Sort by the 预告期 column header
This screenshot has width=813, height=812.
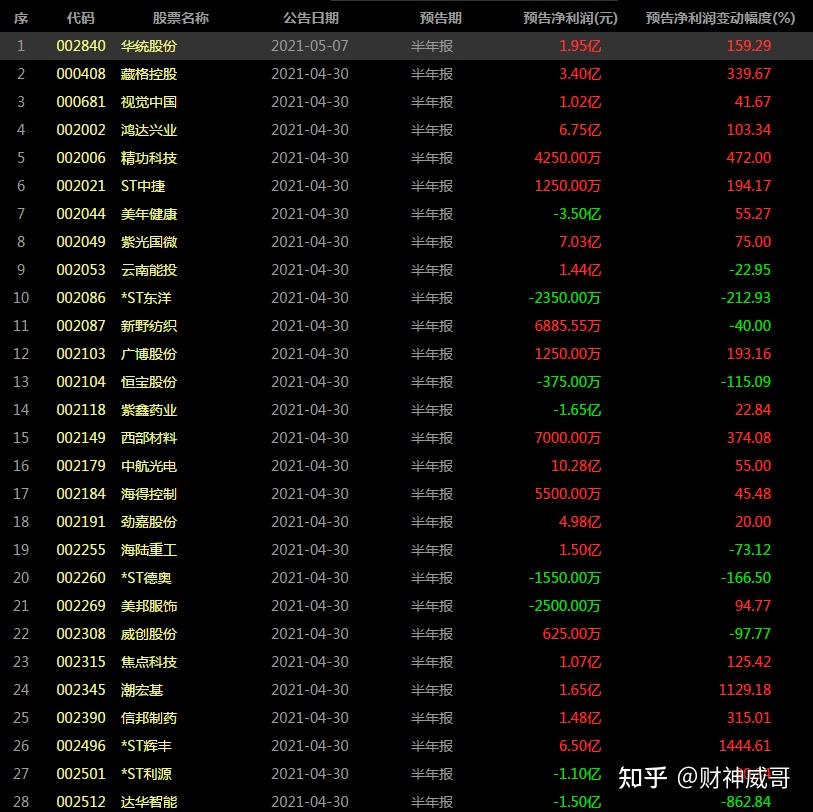tap(440, 18)
